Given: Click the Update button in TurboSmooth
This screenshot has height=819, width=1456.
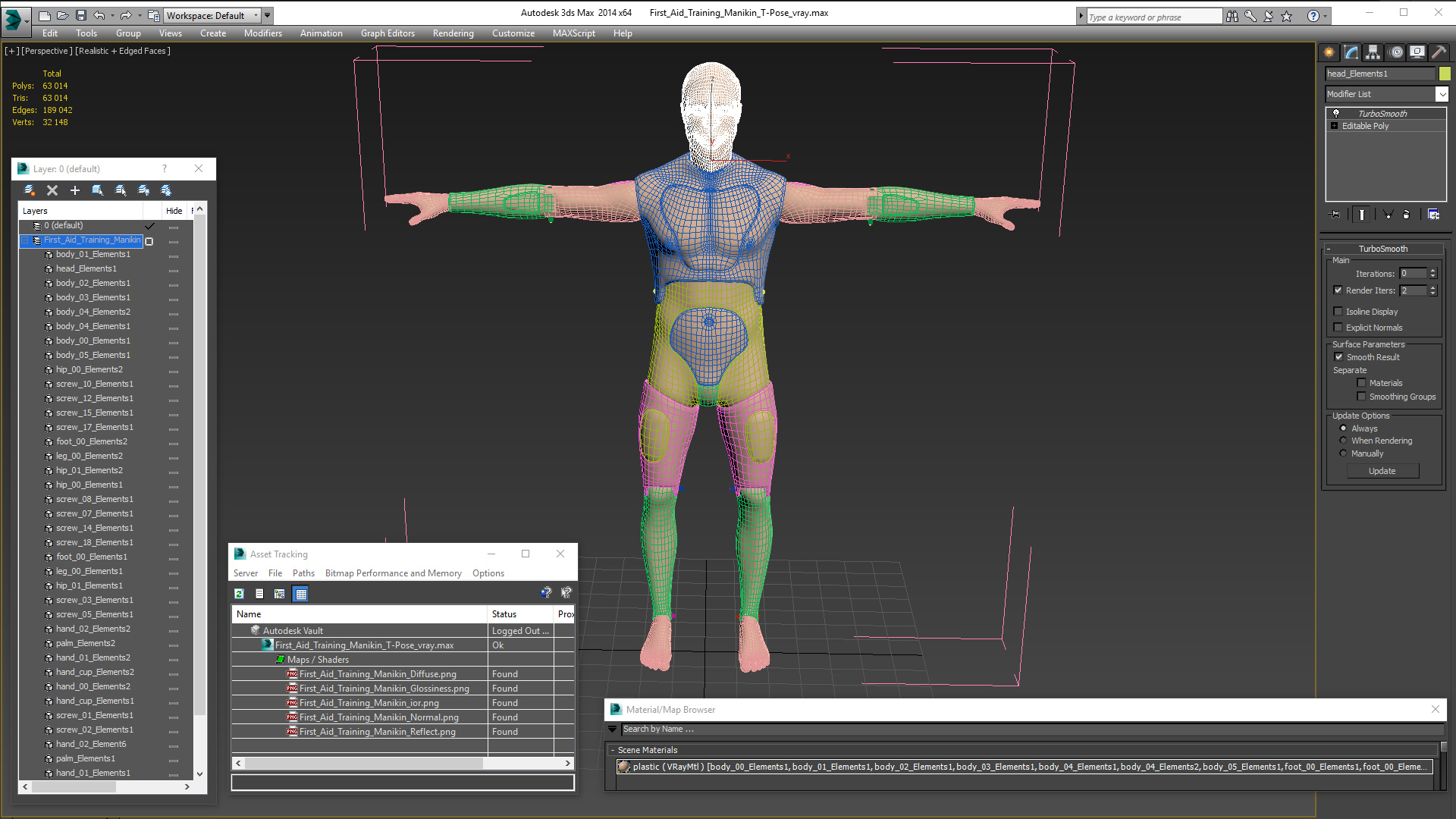Looking at the screenshot, I should tap(1382, 471).
